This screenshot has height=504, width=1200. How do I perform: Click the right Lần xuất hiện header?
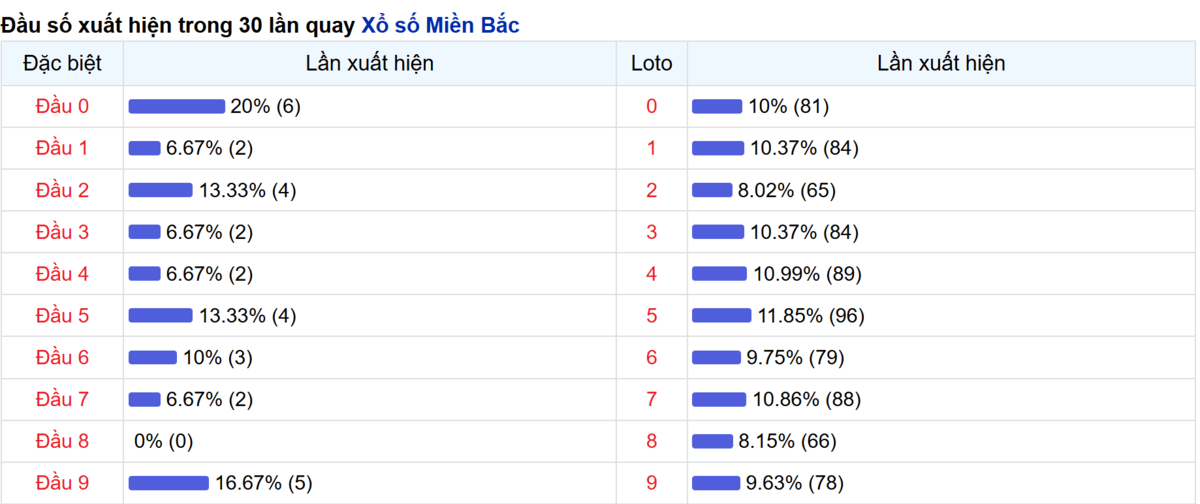pyautogui.click(x=941, y=63)
